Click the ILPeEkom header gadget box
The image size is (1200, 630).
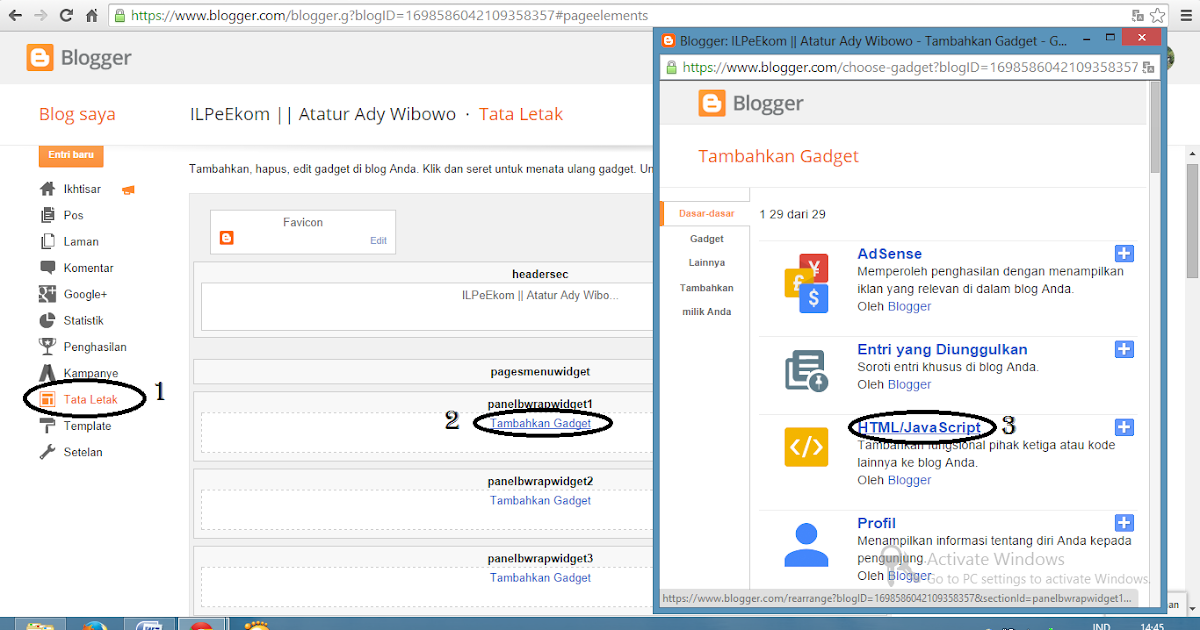click(x=428, y=306)
